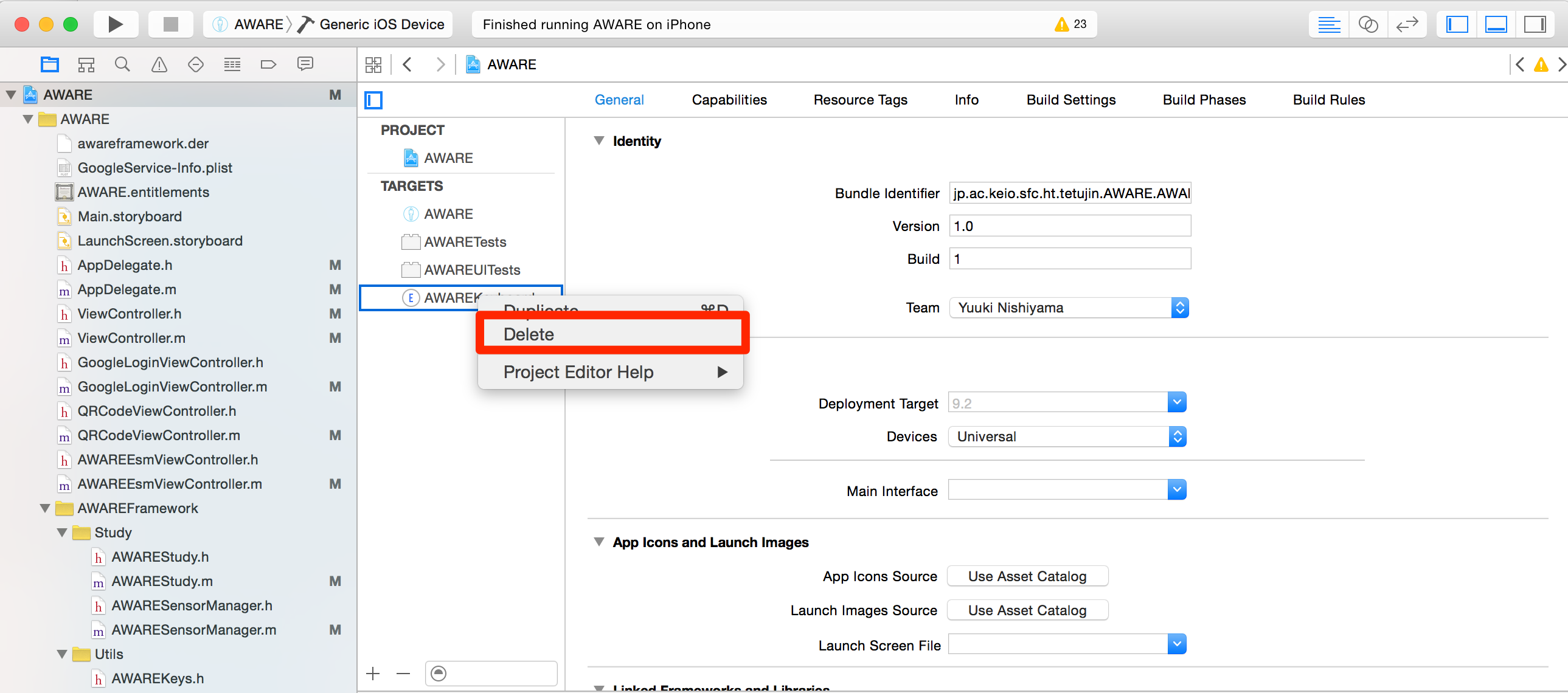Toggle the Debug area visibility
The image size is (1568, 693).
(1496, 24)
